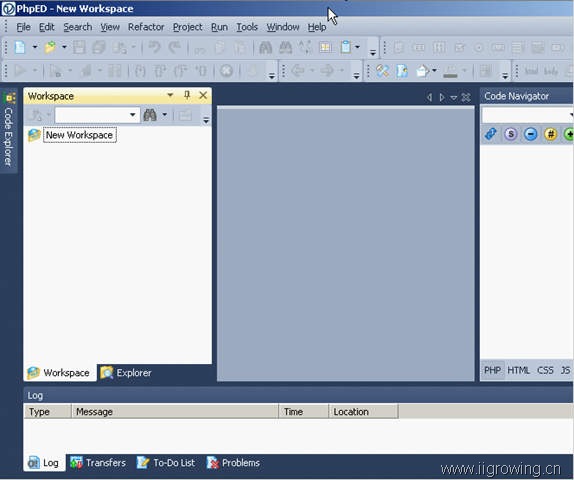Open dropdown next to the home icon

pos(435,71)
